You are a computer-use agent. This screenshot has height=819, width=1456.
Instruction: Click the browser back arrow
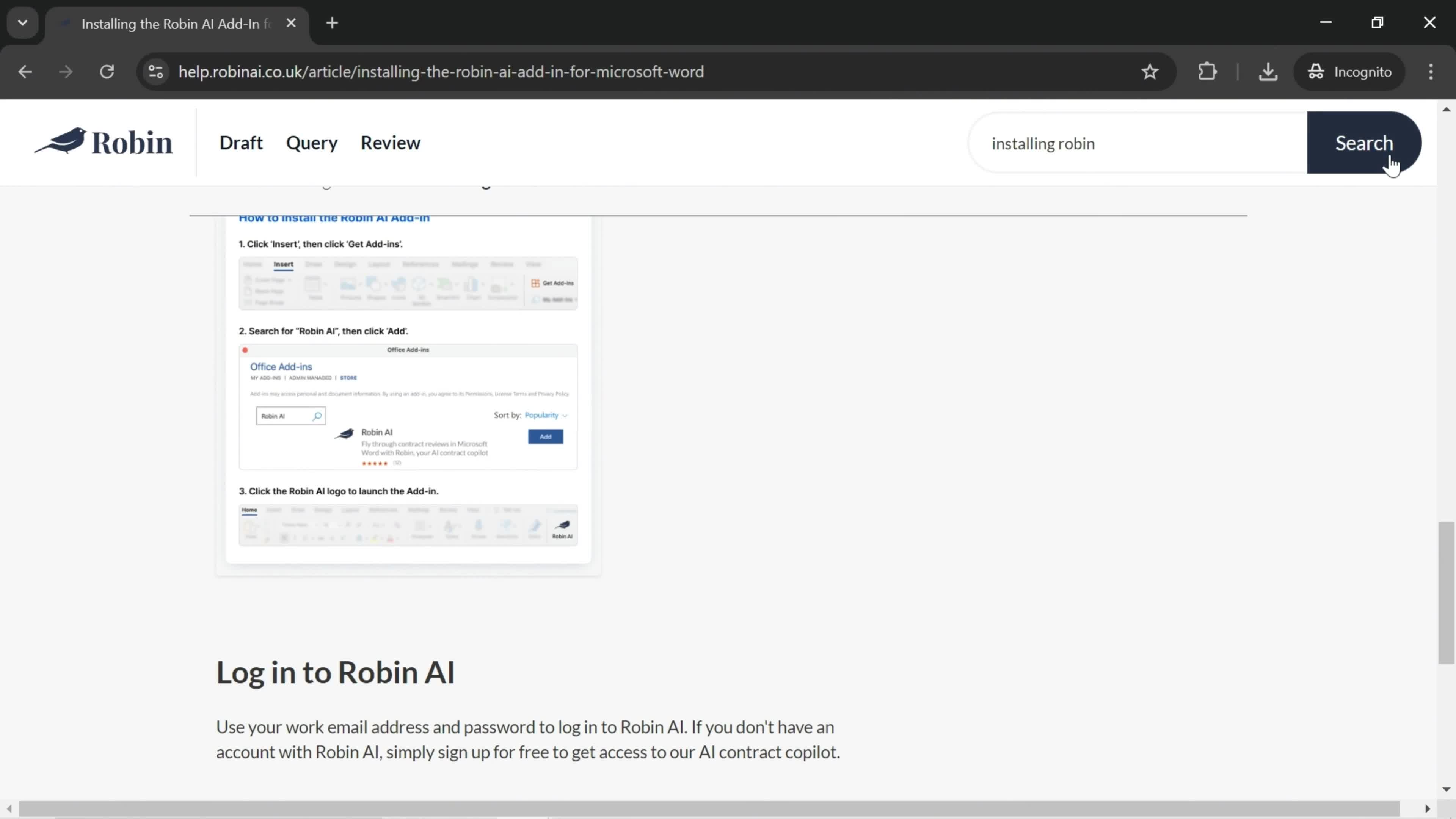[25, 72]
